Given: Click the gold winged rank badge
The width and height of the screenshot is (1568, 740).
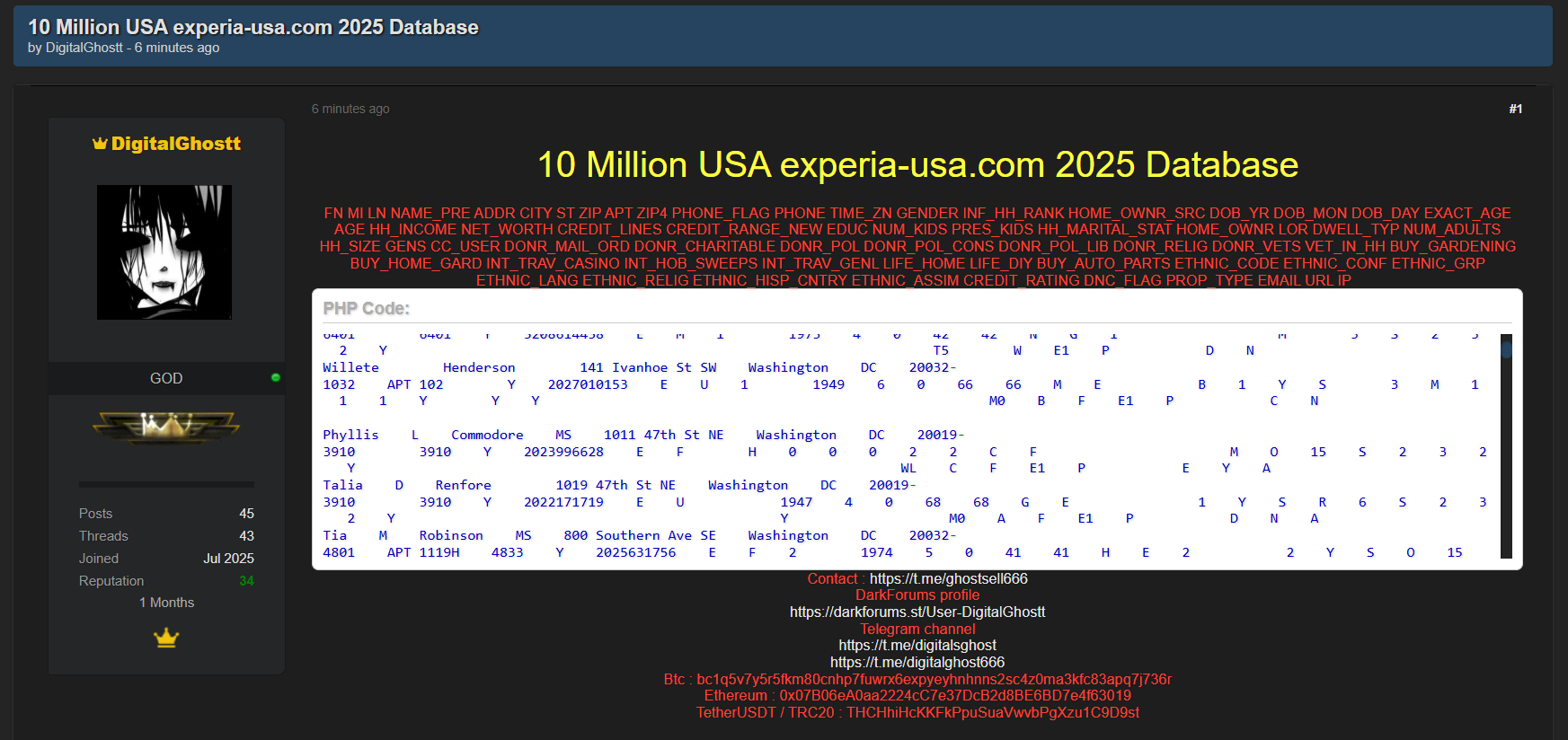Looking at the screenshot, I should tap(166, 426).
